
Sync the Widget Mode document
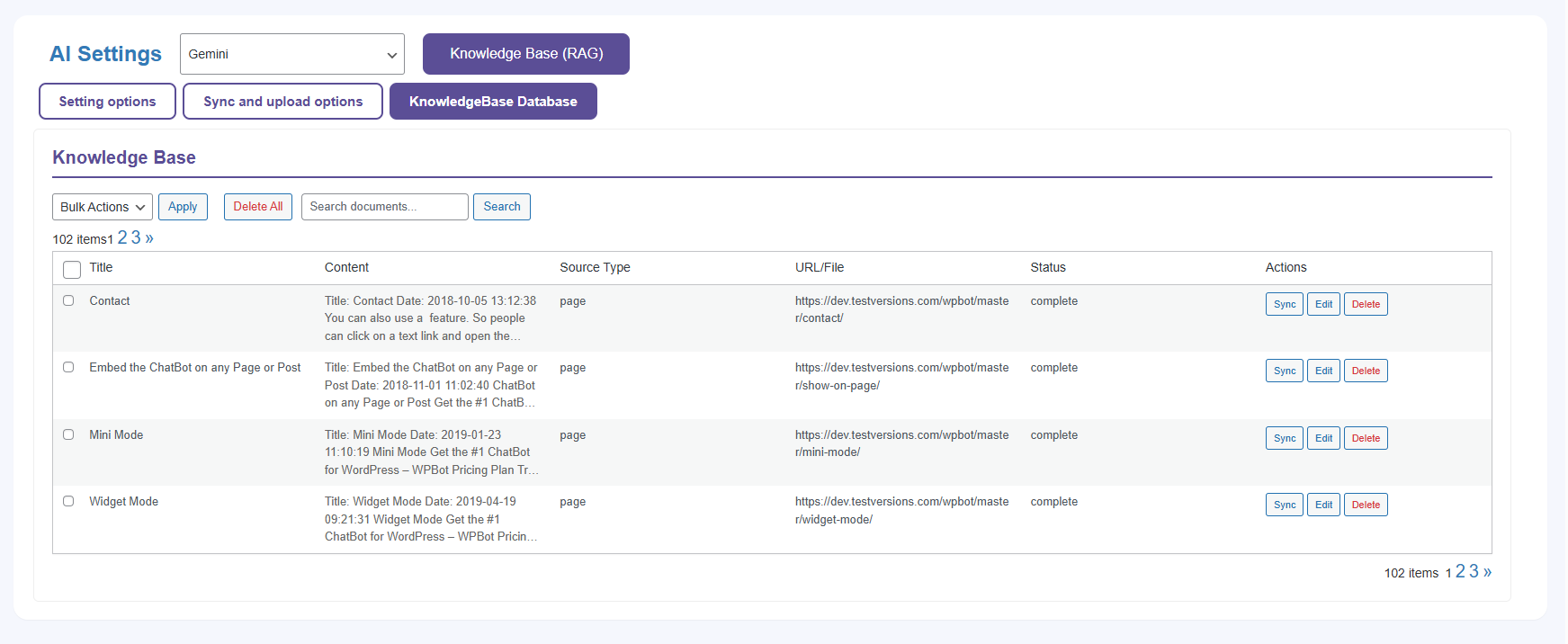tap(1284, 505)
